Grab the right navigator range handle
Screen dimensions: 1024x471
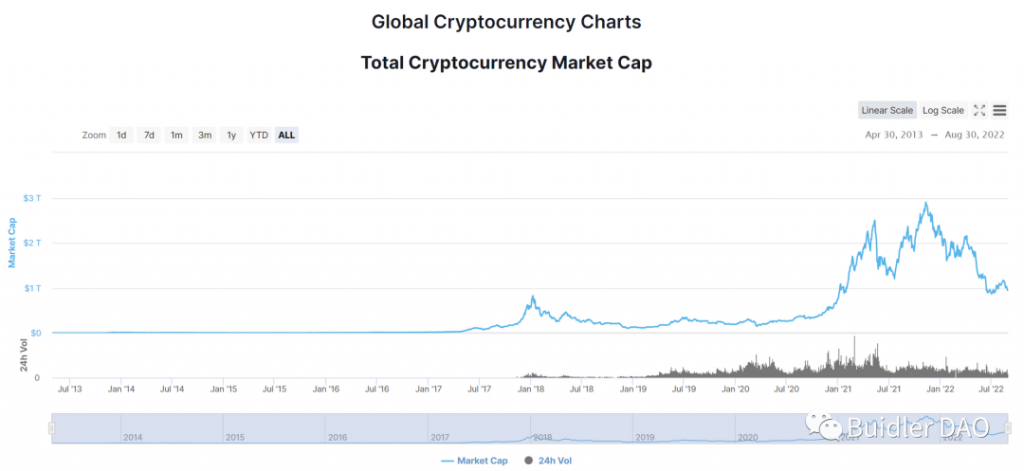1009,429
